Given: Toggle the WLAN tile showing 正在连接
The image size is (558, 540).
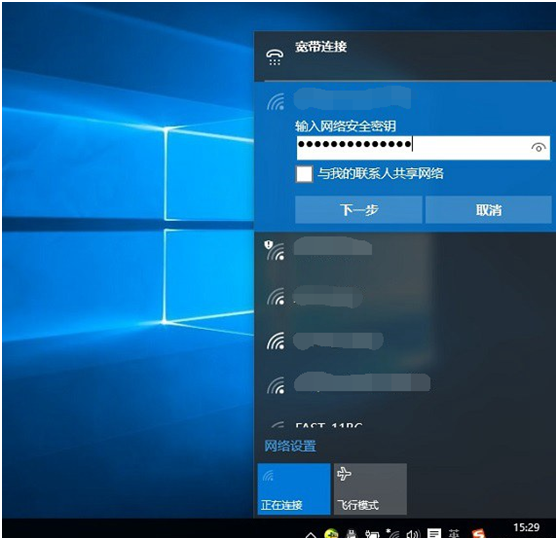Looking at the screenshot, I should [x=294, y=489].
